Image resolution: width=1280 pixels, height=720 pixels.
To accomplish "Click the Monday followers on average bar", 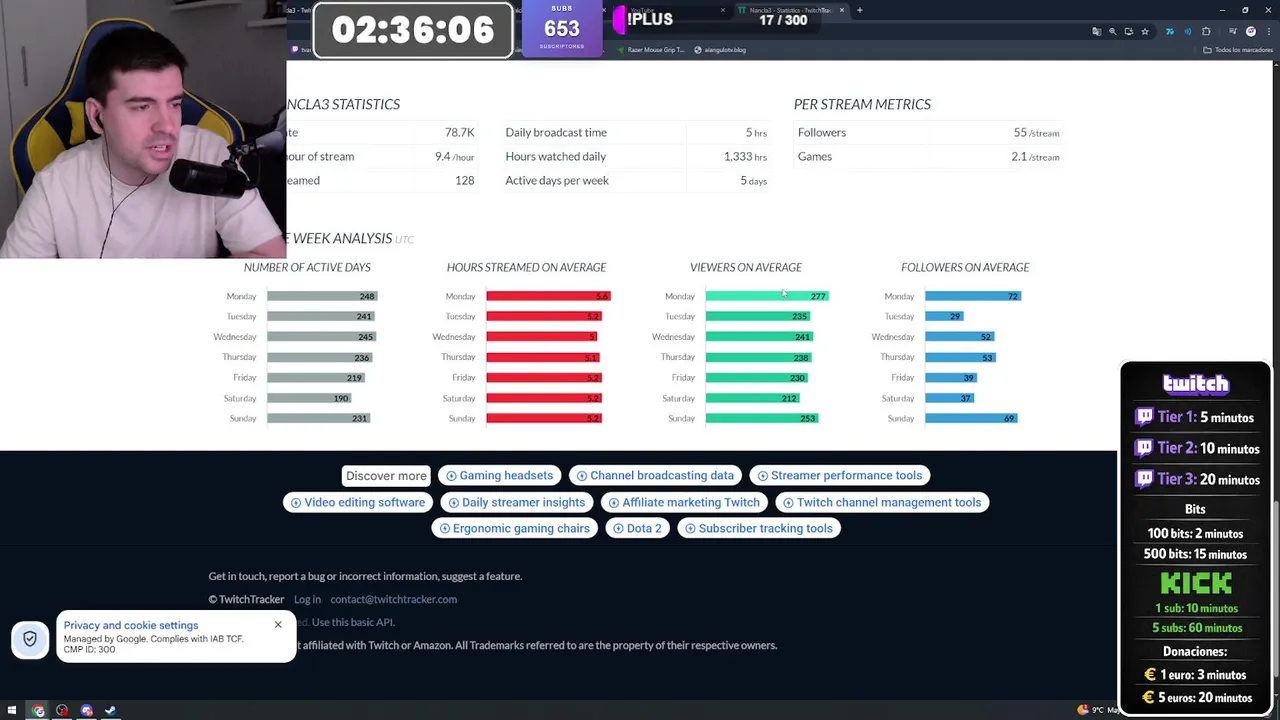I will click(973, 296).
